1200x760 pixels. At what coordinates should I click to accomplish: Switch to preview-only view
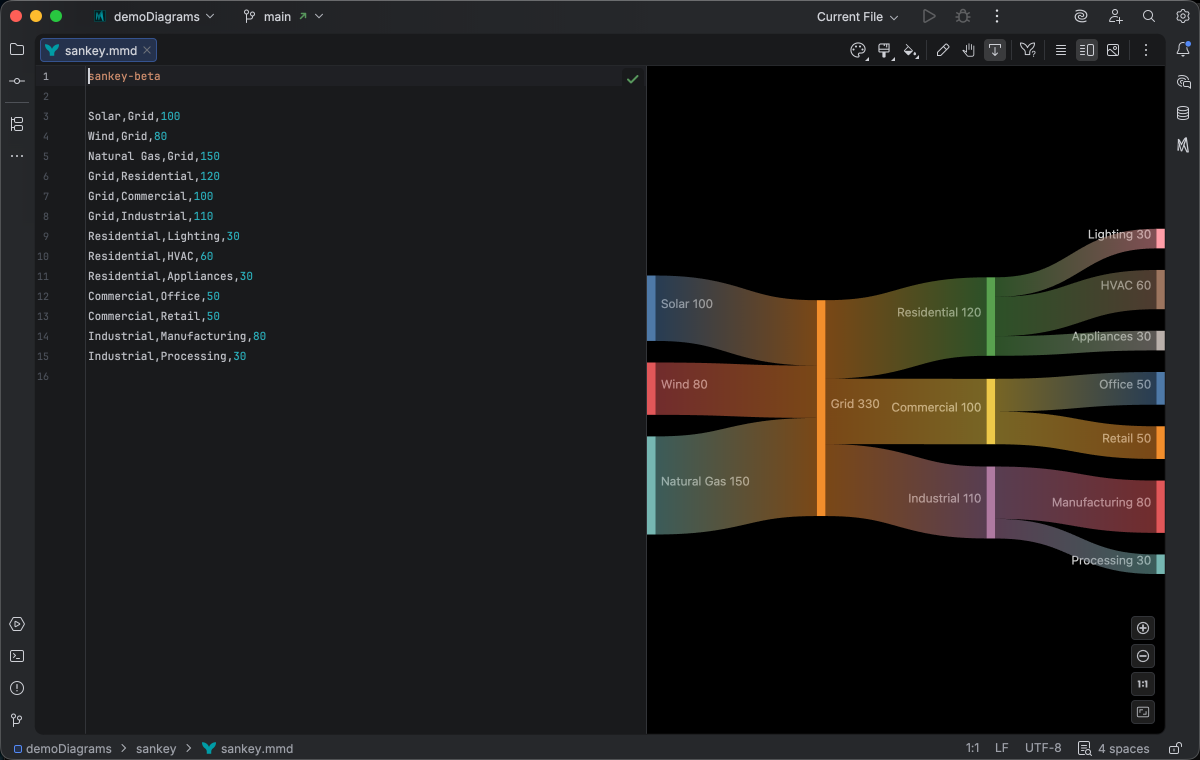[x=1113, y=50]
